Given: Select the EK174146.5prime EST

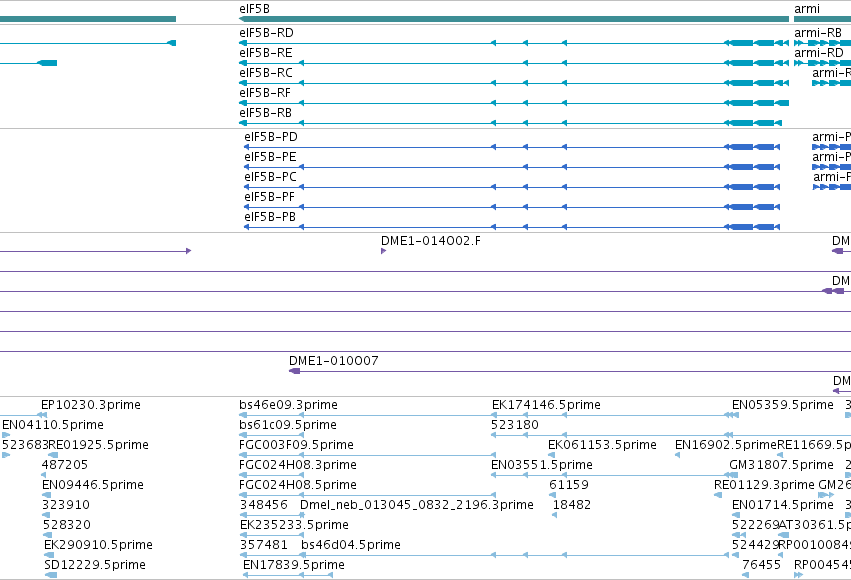Looking at the screenshot, I should 546,405.
